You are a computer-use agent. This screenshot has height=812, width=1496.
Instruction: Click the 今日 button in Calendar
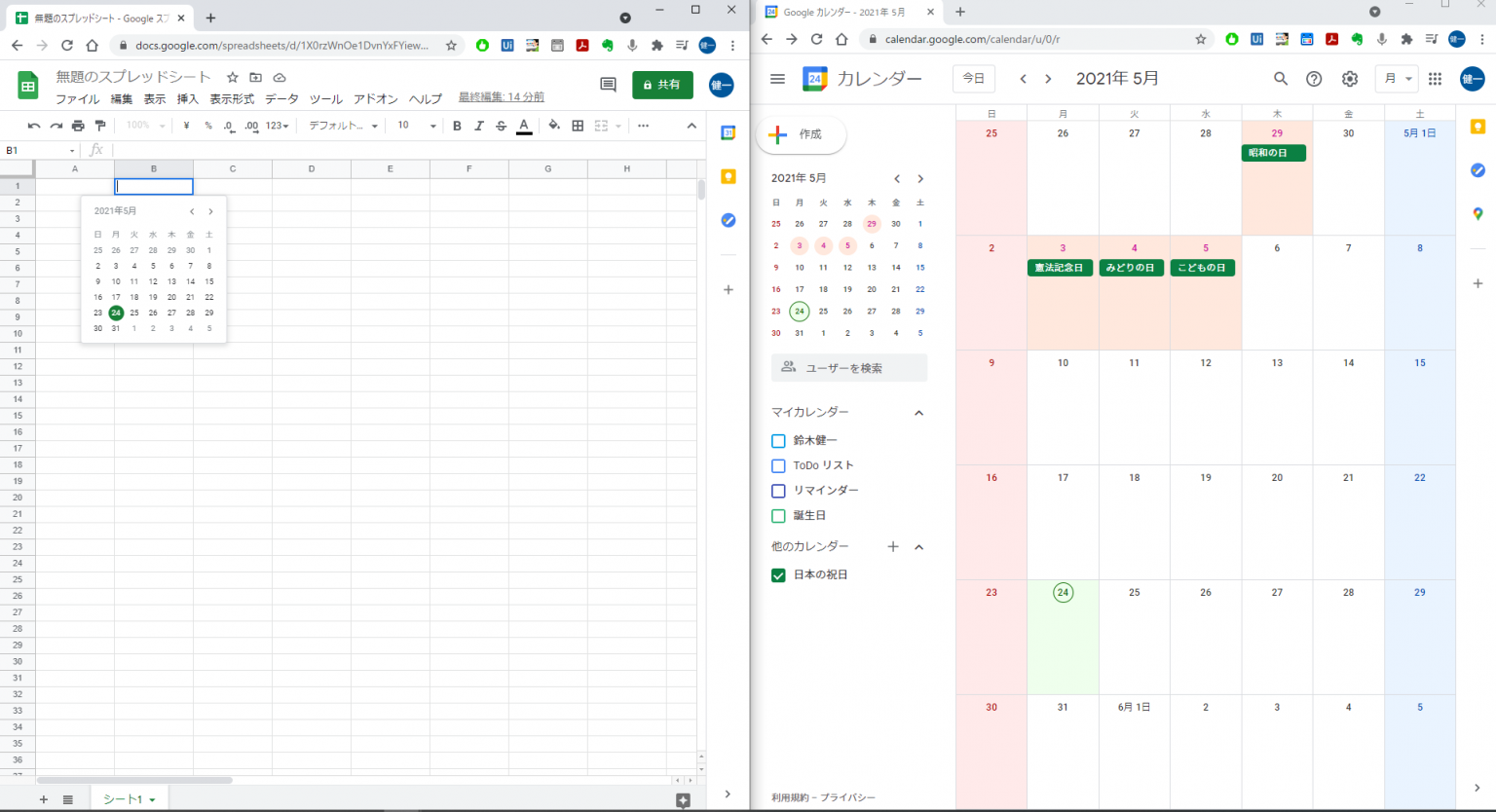point(973,79)
